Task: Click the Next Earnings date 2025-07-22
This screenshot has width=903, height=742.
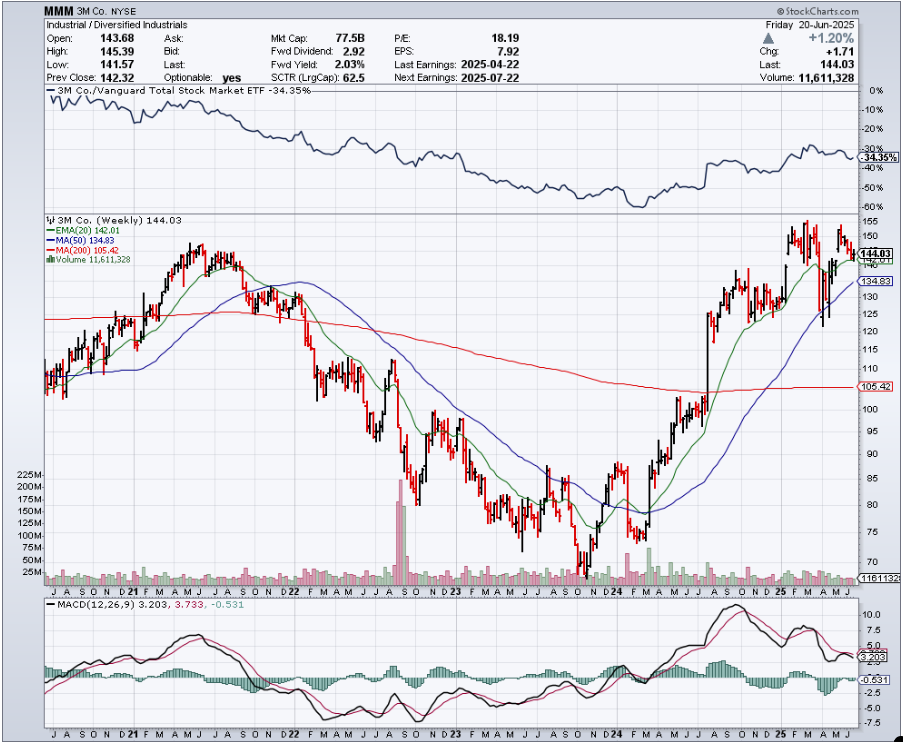Action: 490,78
